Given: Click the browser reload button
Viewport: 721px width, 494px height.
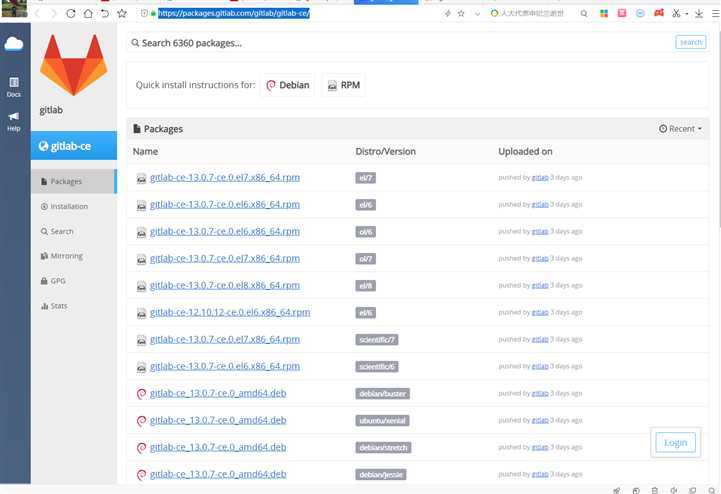Looking at the screenshot, I should [x=71, y=13].
